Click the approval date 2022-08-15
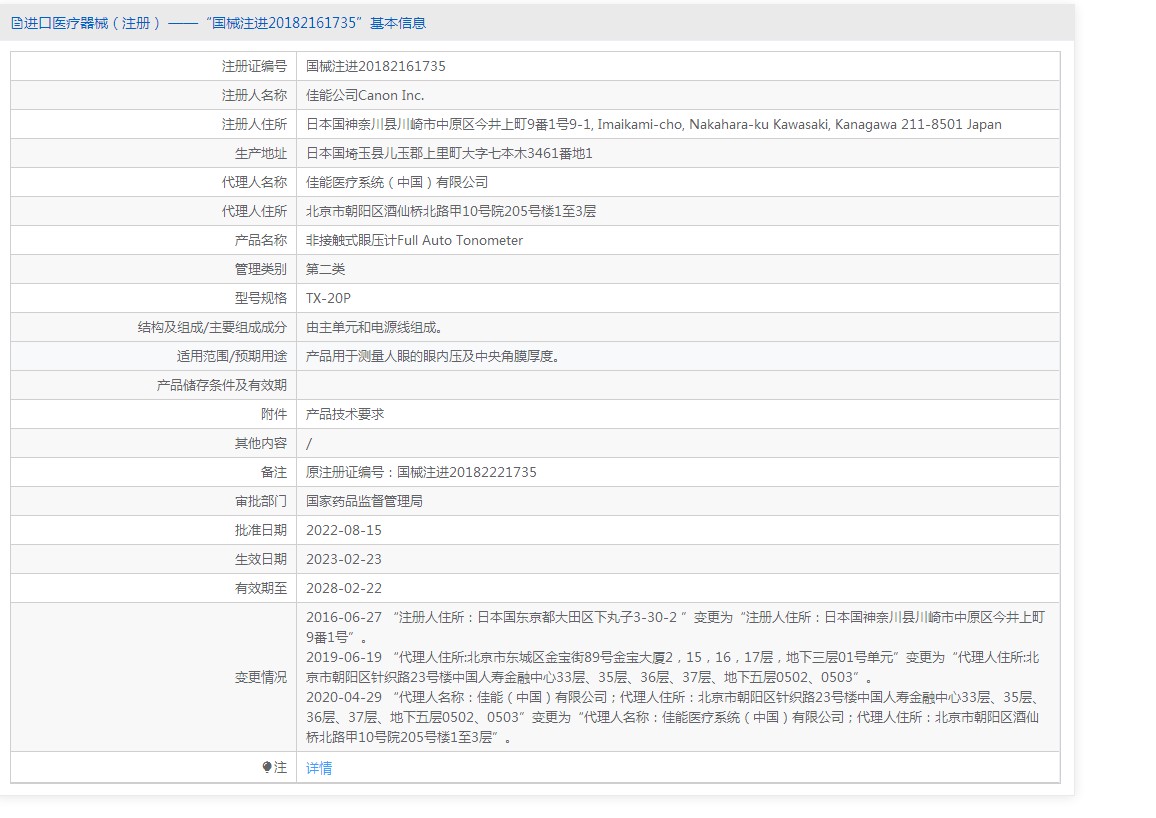This screenshot has height=818, width=1156. (x=344, y=530)
